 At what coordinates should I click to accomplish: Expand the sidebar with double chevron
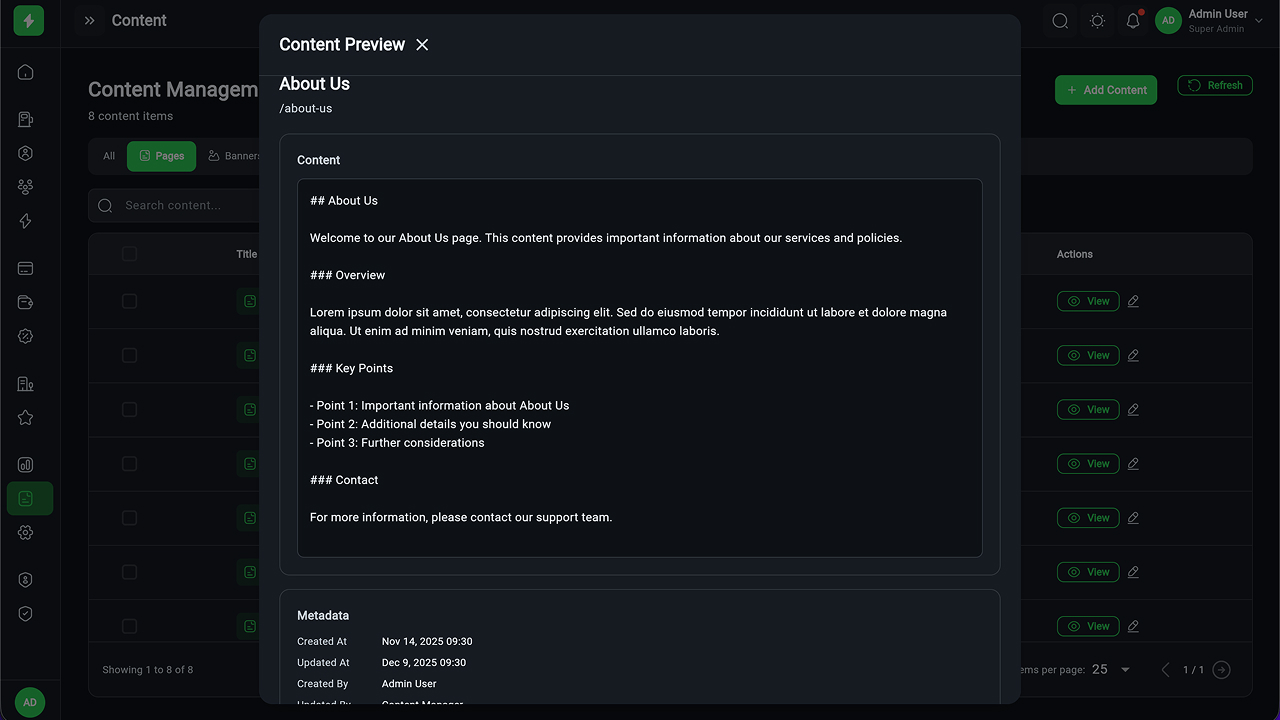pos(90,21)
